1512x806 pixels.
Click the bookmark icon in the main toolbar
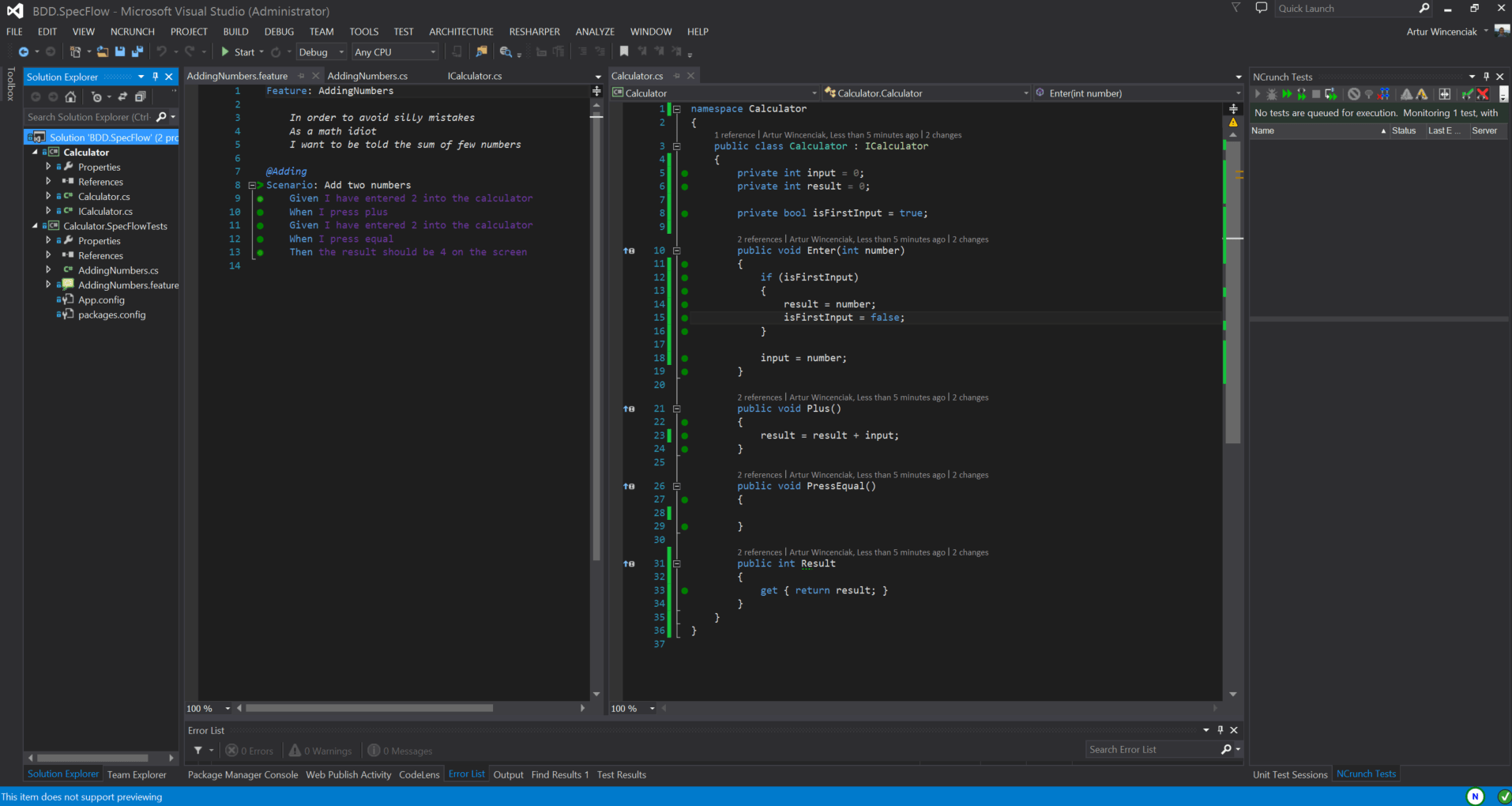(624, 52)
